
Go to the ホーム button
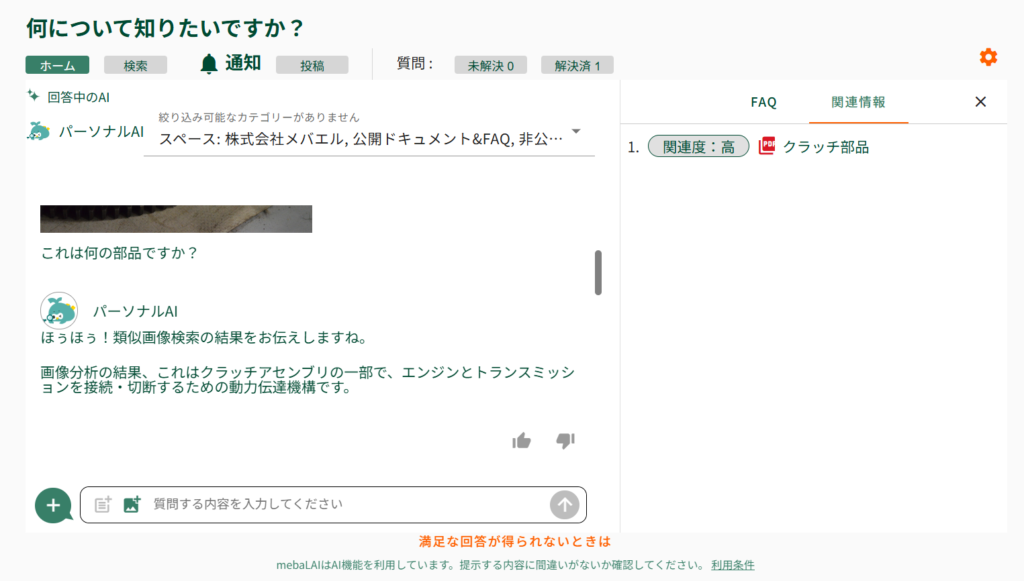[x=57, y=65]
